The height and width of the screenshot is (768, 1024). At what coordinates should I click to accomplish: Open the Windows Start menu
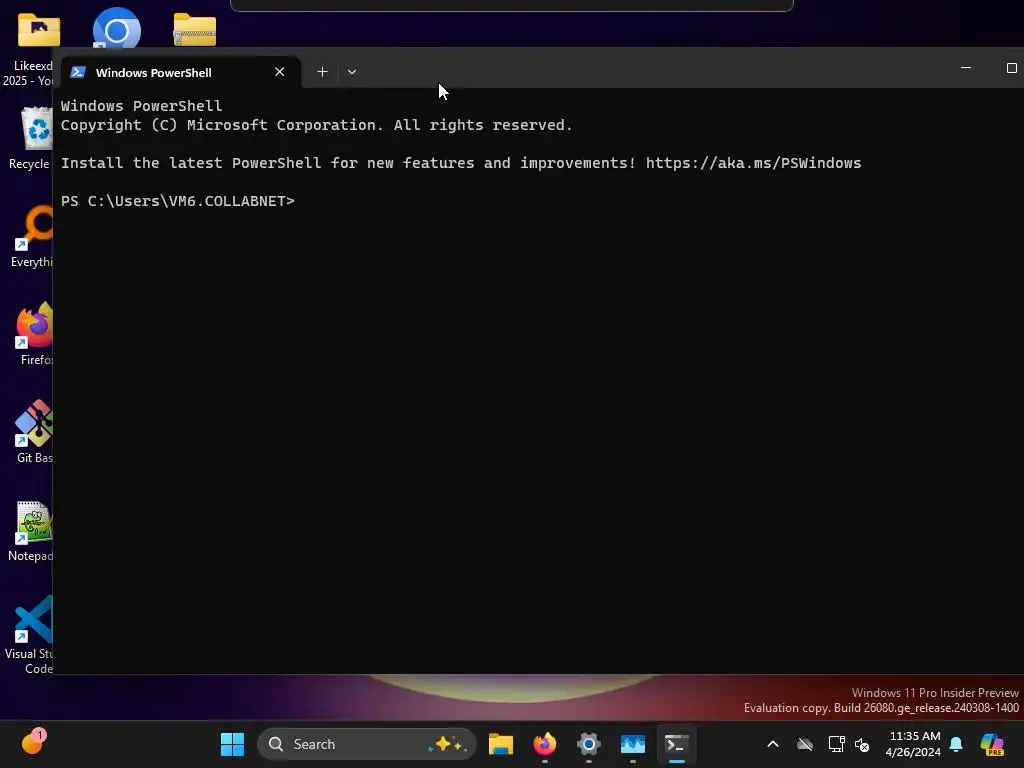click(x=232, y=744)
